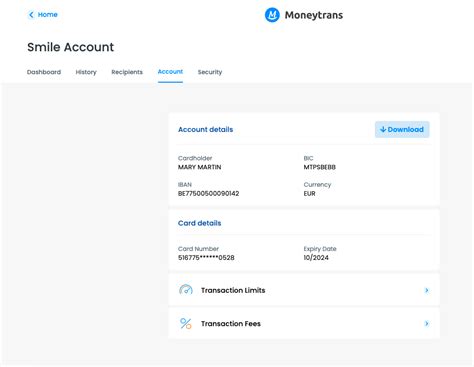
Task: Open the Dashboard tab
Action: 44,72
